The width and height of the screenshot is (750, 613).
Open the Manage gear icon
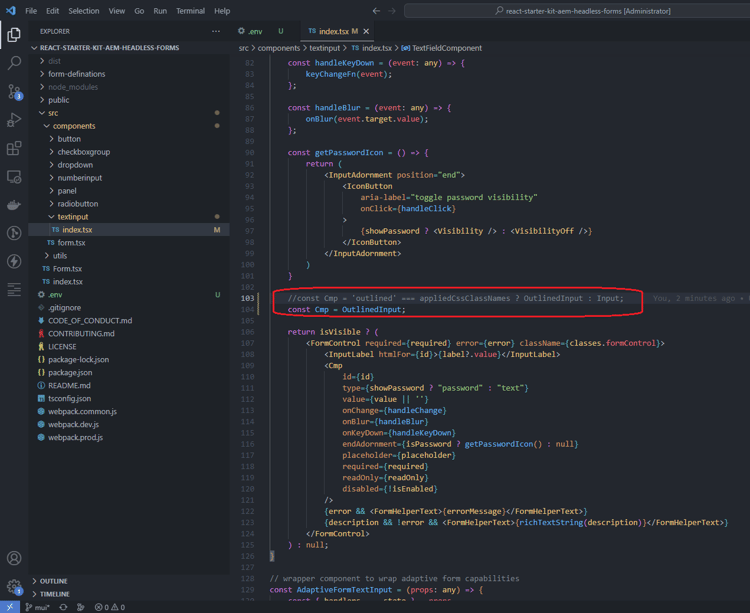(14, 586)
